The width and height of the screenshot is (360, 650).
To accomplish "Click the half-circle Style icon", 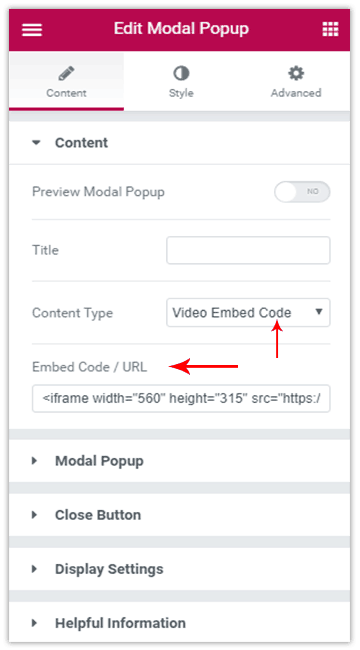I will point(181,74).
